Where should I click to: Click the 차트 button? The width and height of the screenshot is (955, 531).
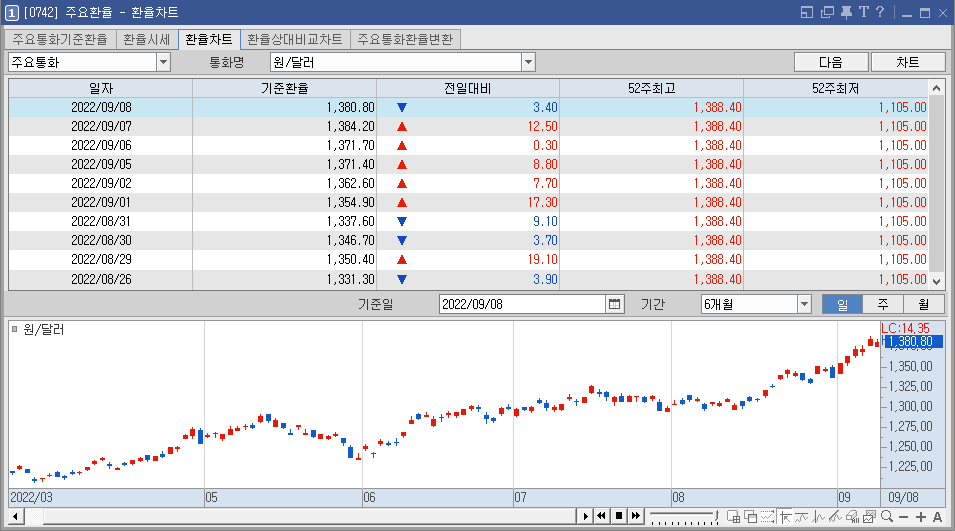[x=908, y=62]
